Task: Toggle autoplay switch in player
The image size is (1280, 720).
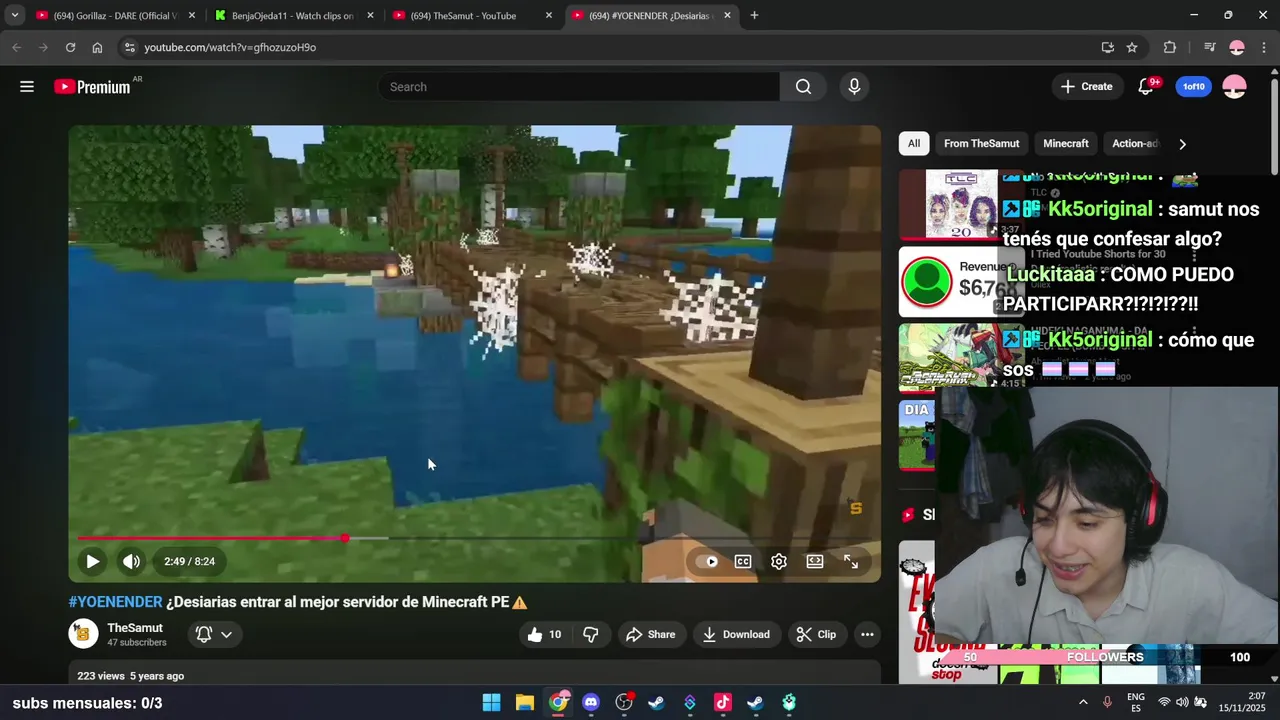Action: coord(708,562)
